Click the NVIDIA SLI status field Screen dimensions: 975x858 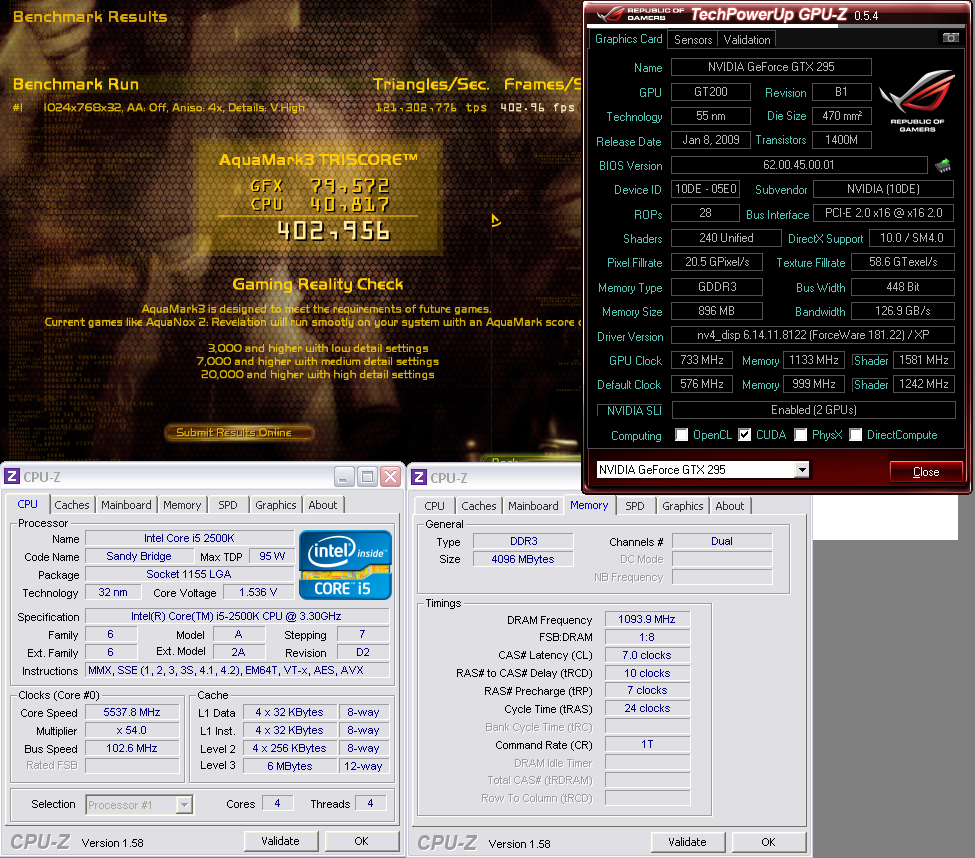(813, 410)
